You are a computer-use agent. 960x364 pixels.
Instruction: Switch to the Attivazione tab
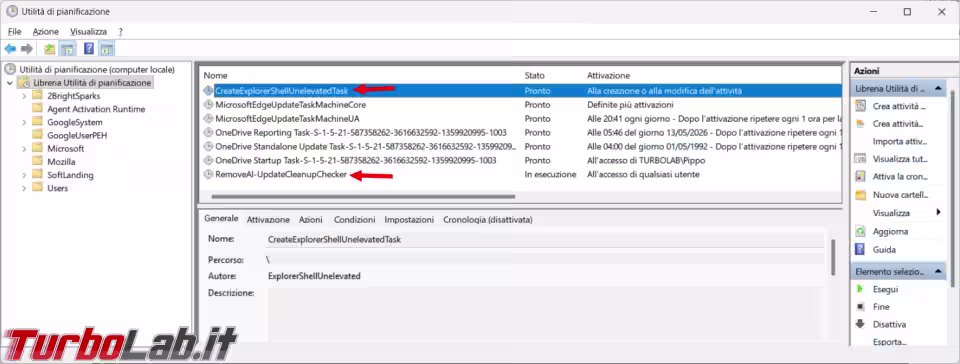pyautogui.click(x=268, y=219)
